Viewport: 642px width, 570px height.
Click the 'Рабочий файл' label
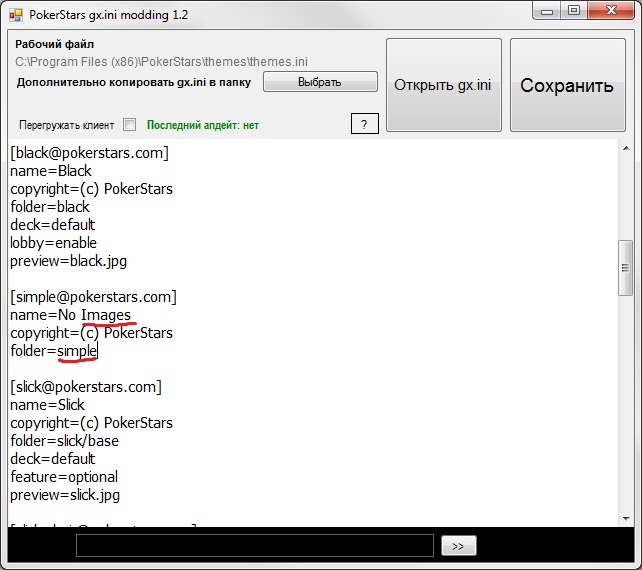(x=54, y=44)
